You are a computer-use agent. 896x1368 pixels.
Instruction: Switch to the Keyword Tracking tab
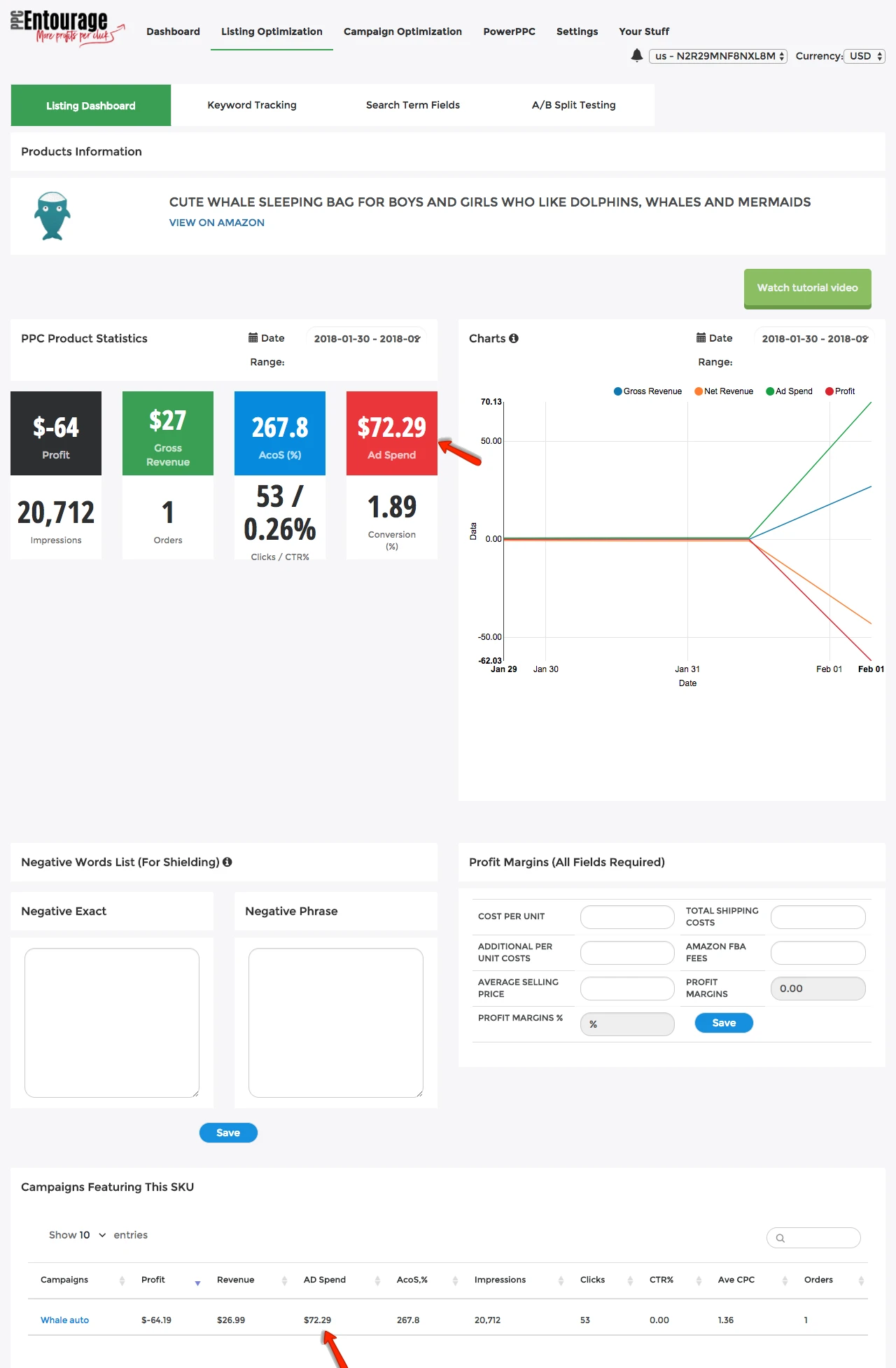pyautogui.click(x=252, y=105)
